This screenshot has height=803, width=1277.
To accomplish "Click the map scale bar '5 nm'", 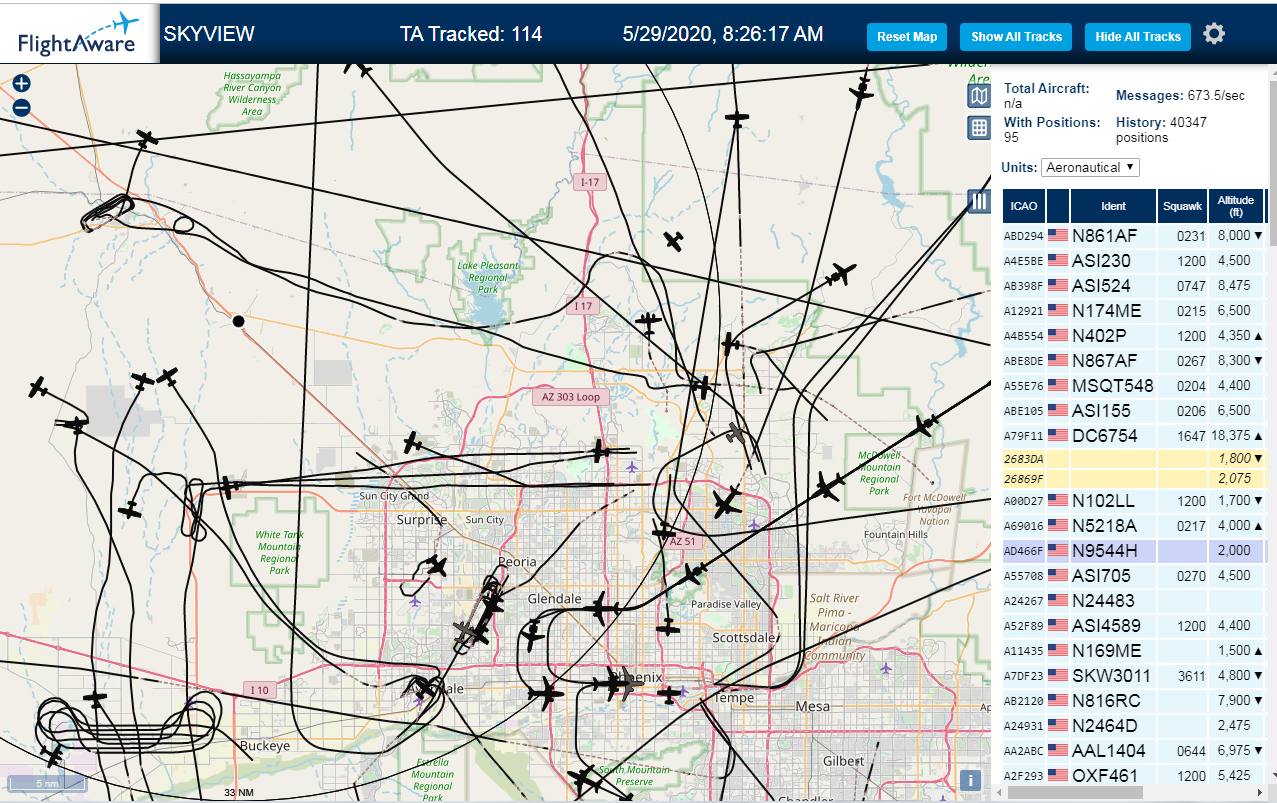I will coord(47,784).
